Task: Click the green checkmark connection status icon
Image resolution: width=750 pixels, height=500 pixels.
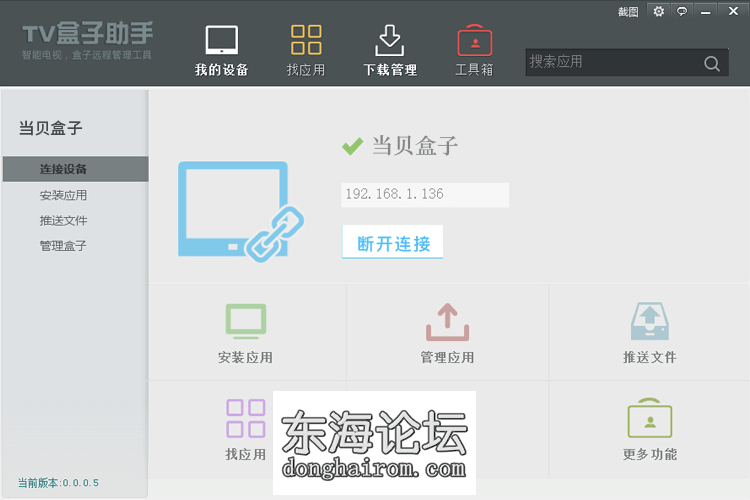Action: tap(353, 146)
